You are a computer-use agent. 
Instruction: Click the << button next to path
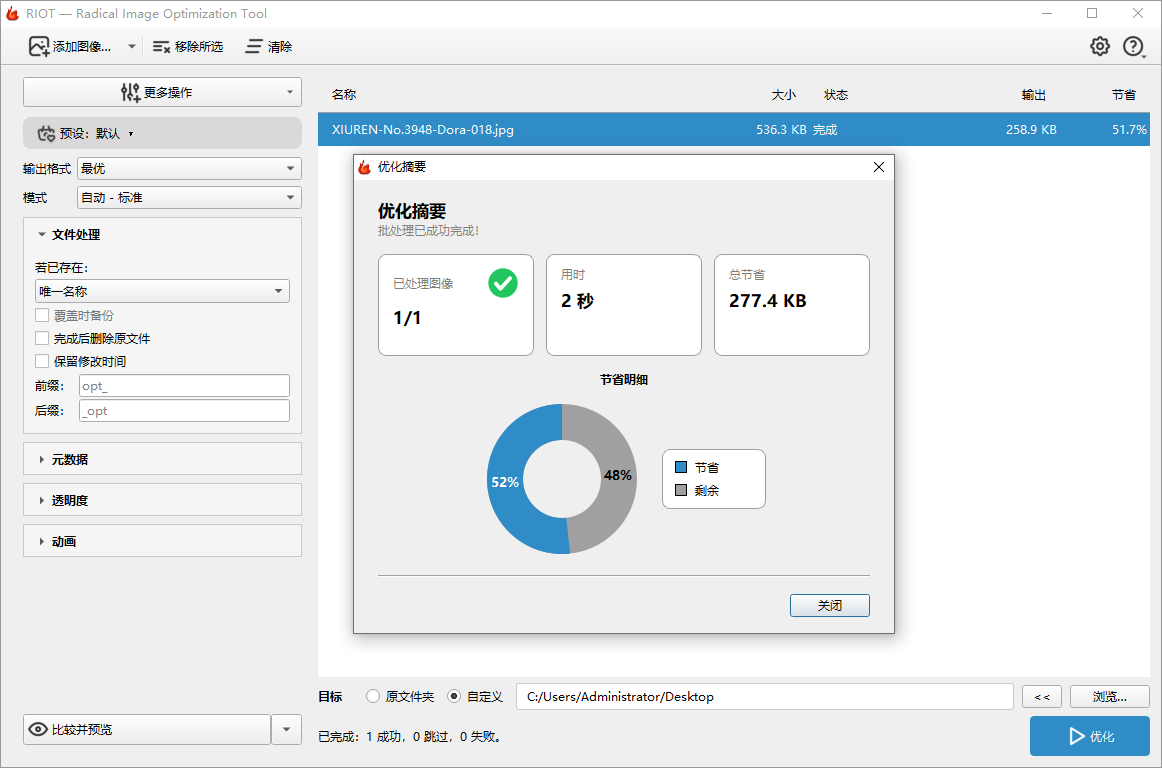click(1041, 697)
